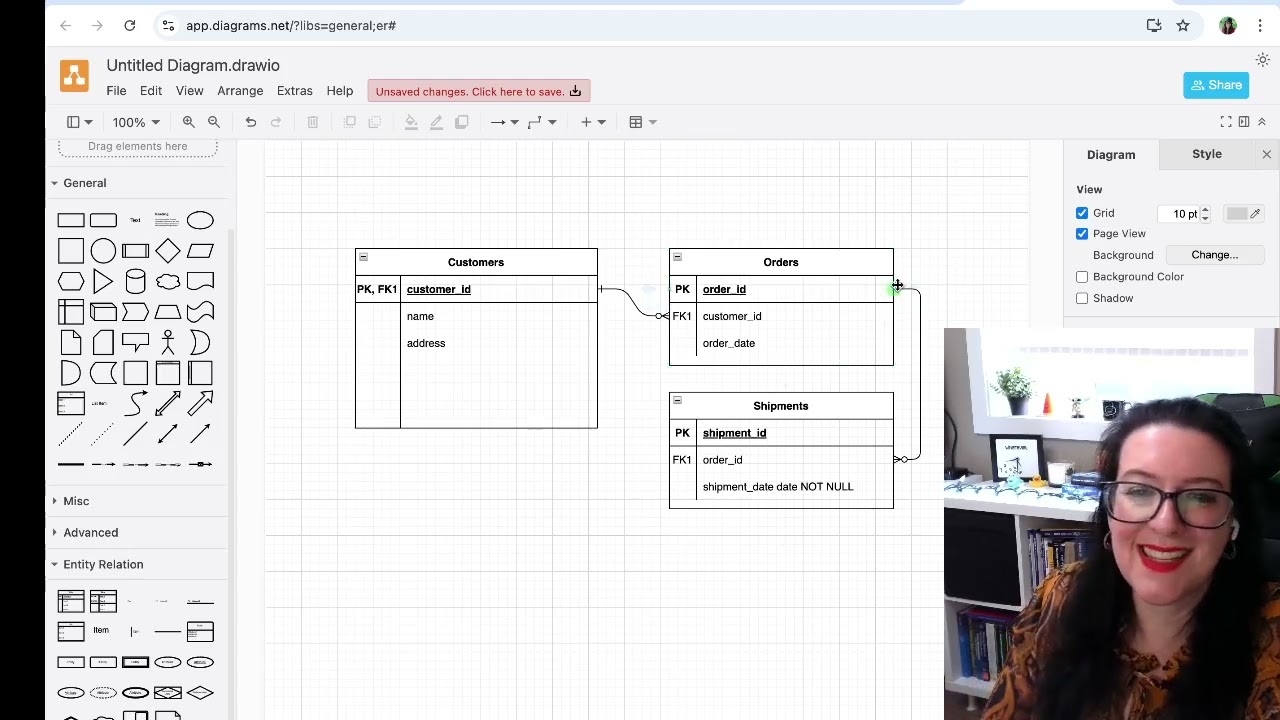The image size is (1280, 720).
Task: Open the connection arrow style dropdown
Action: tap(504, 122)
